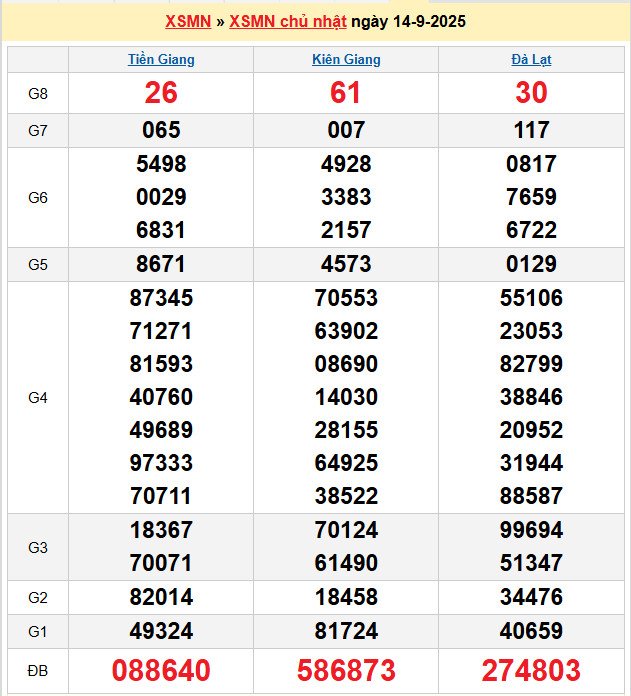This screenshot has width=631, height=696.
Task: Select the G5 number 0129
Action: [531, 265]
